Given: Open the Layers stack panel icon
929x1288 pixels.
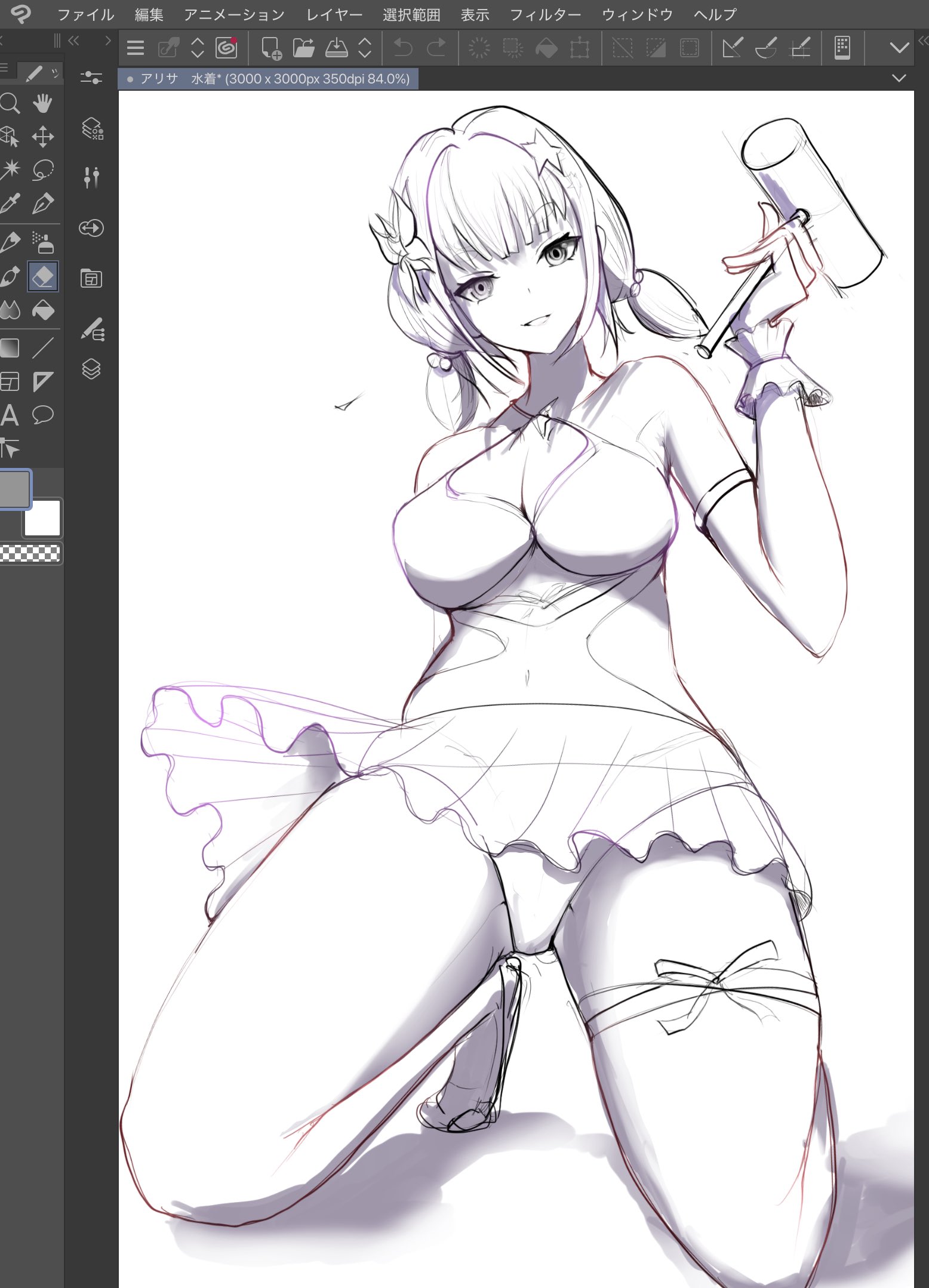Looking at the screenshot, I should 91,369.
